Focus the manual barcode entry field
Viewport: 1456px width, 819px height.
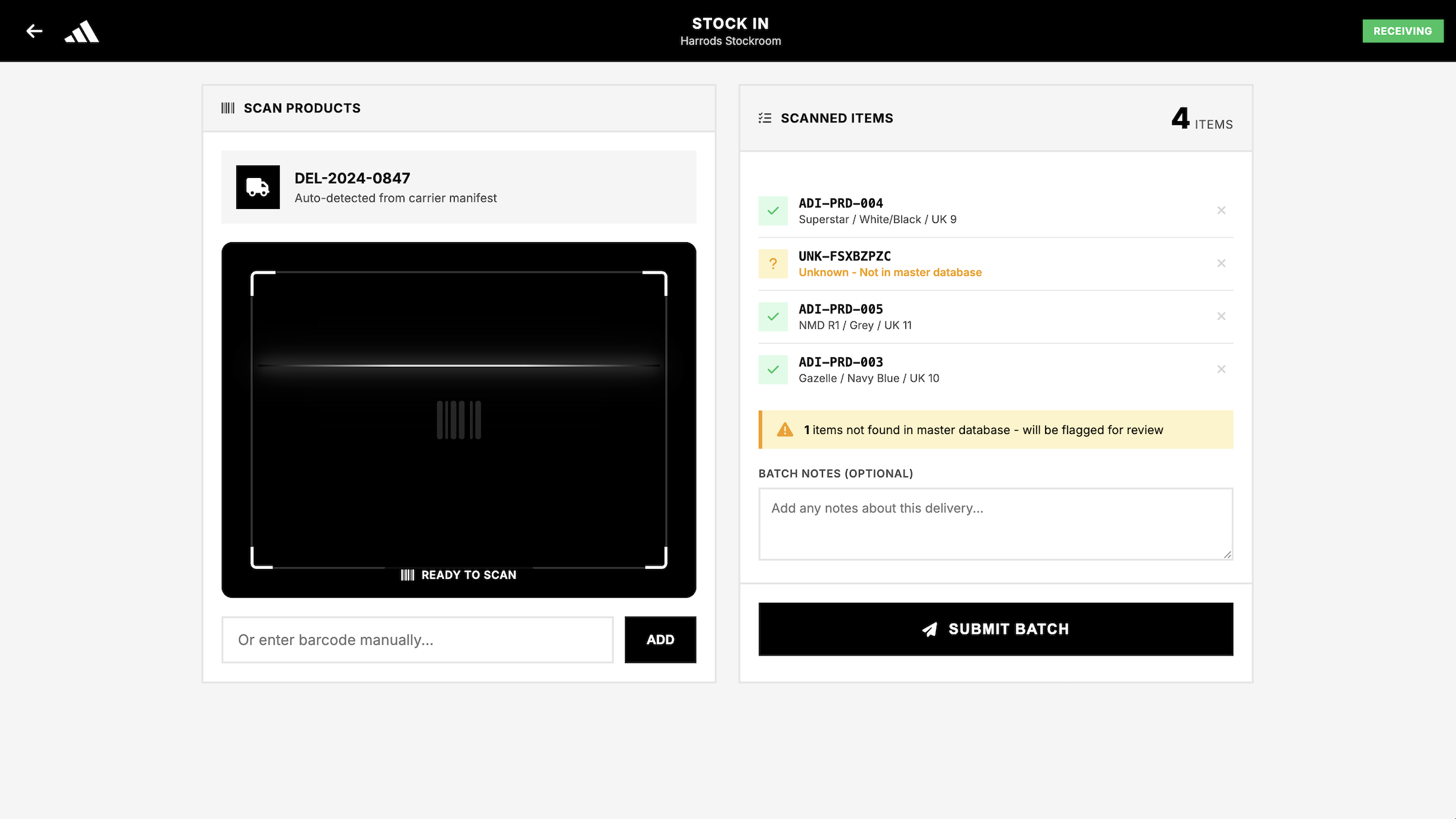pyautogui.click(x=417, y=640)
